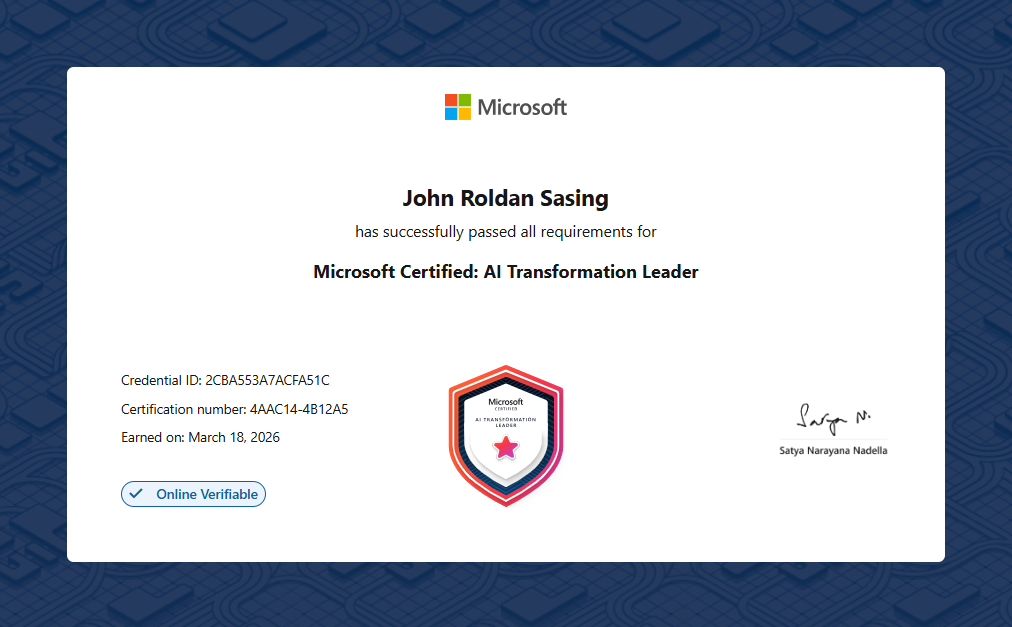Click the Microsoft Certified: AI Transformation Leader title
The height and width of the screenshot is (627, 1012).
pyautogui.click(x=505, y=272)
